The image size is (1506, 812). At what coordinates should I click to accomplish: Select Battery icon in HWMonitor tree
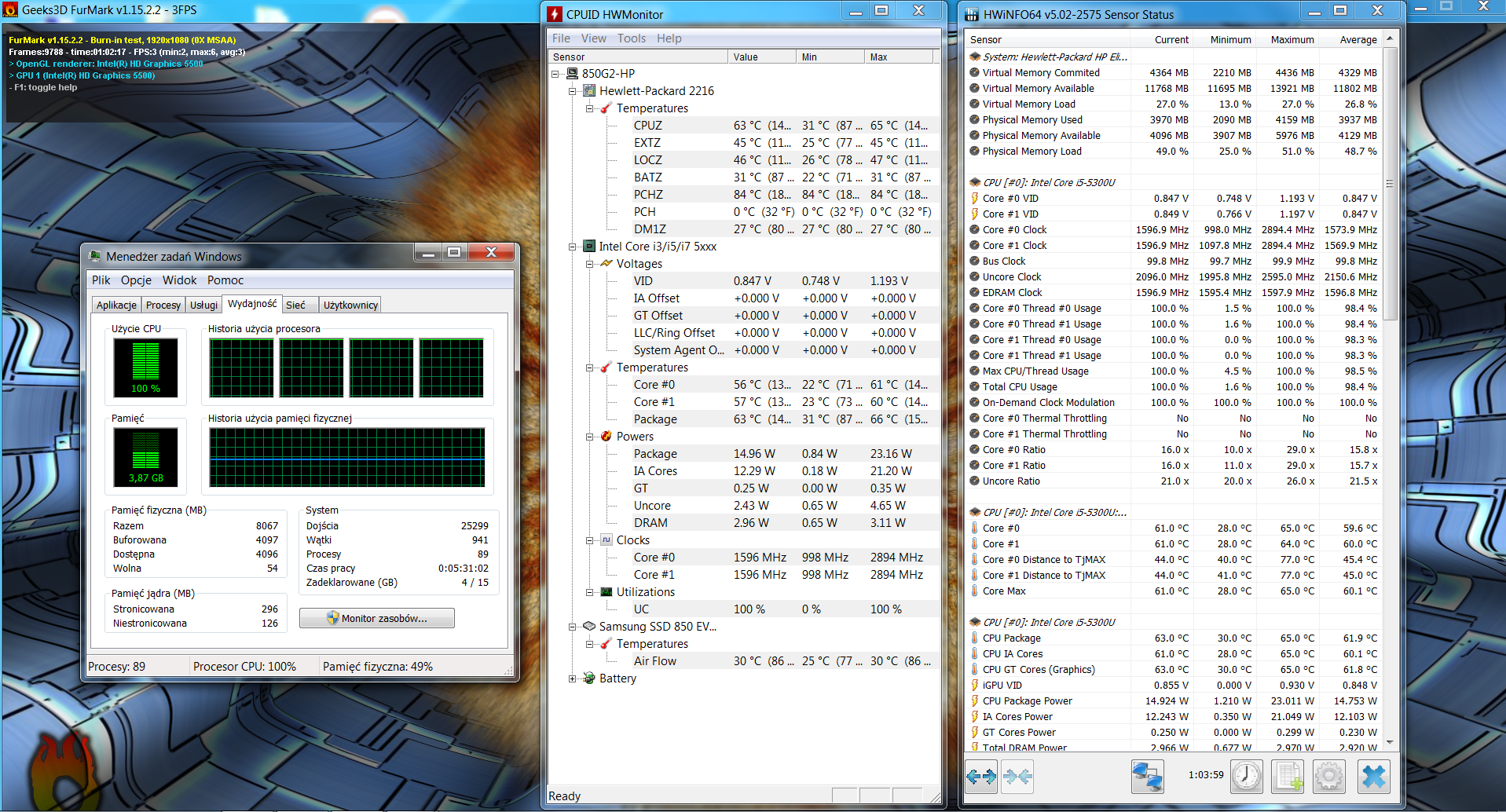[590, 678]
